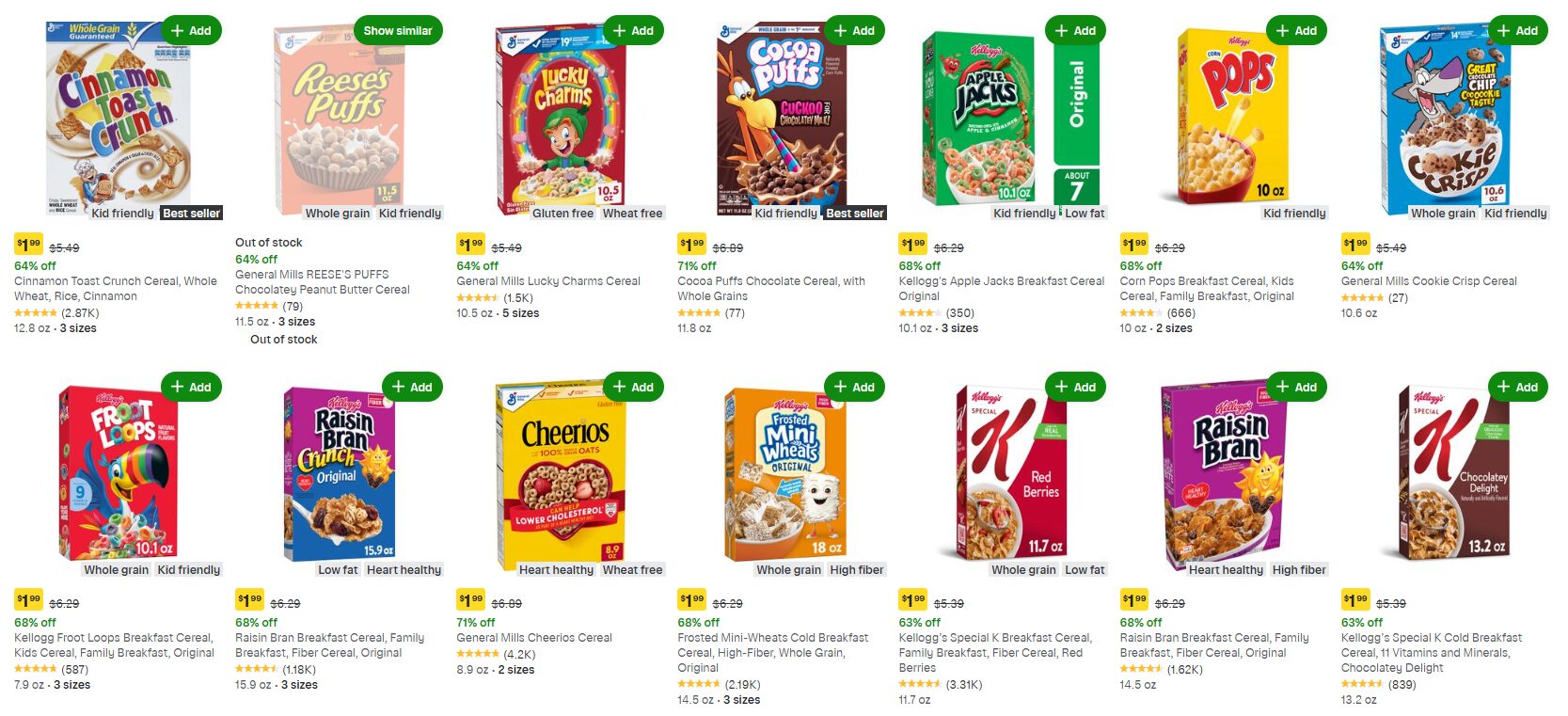Add Cocoa Puffs to cart
Screen dimensions: 1568x716
point(854,31)
